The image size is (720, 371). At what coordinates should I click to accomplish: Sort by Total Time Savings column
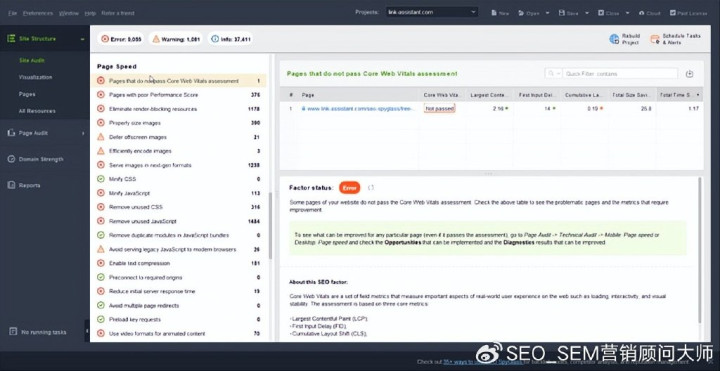click(680, 95)
